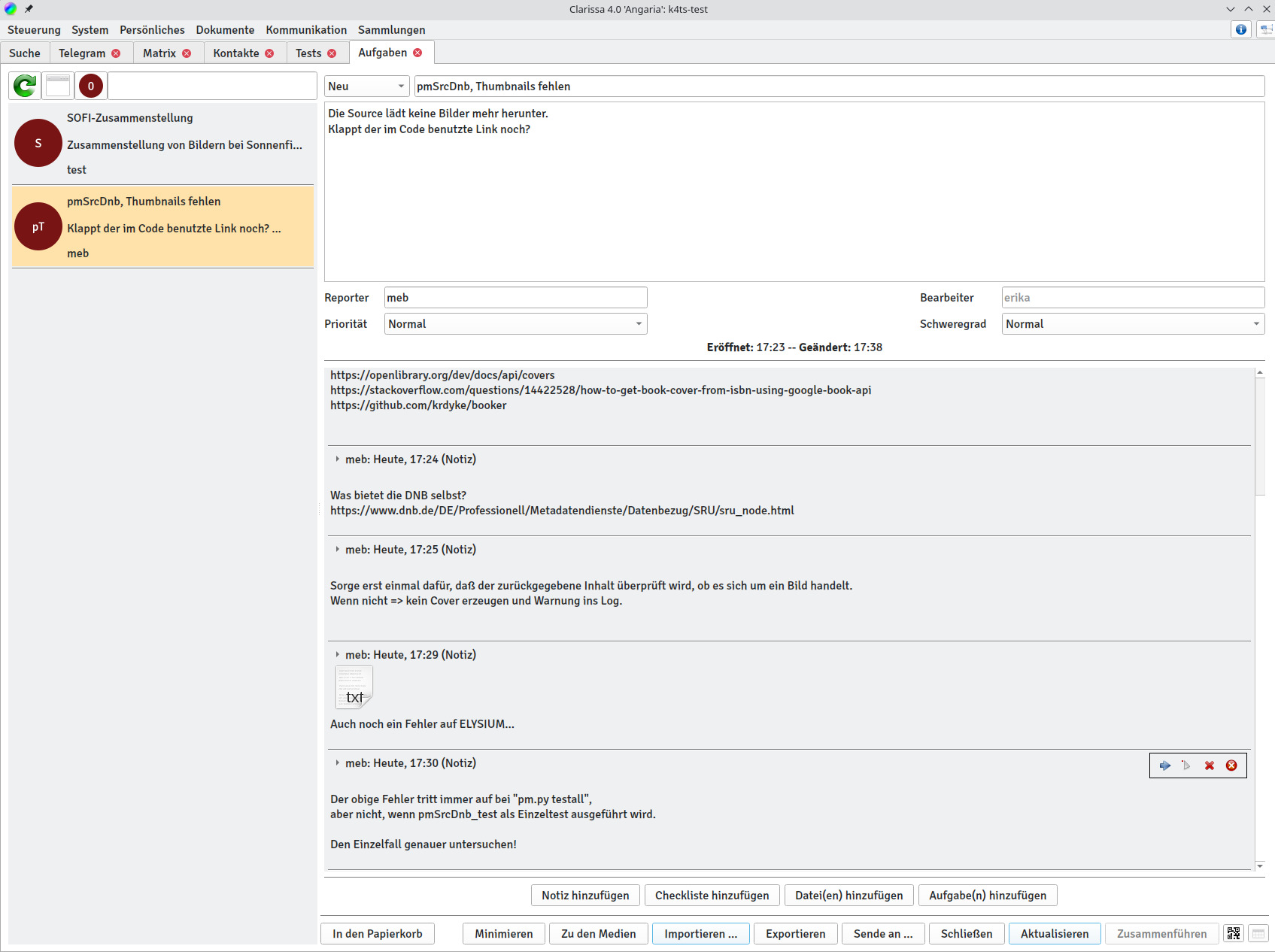Screen dimensions: 1275x952
Task: Collapse the note from Heute, 17:29
Action: 337,655
